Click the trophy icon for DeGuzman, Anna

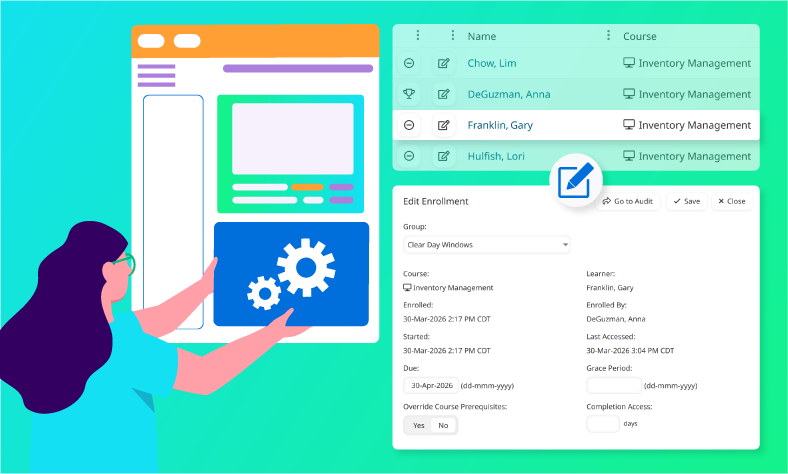click(409, 94)
